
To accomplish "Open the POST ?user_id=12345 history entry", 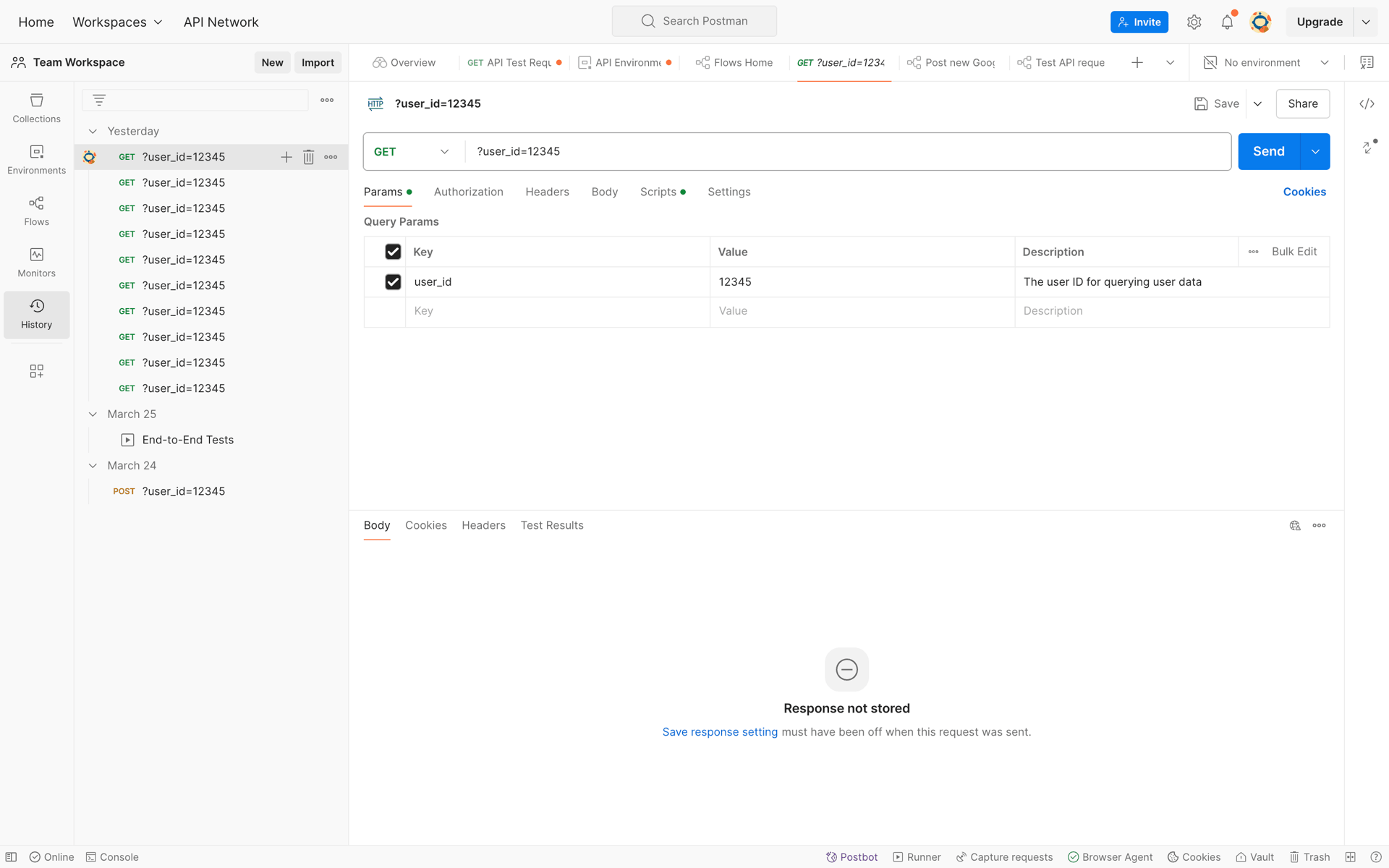I will (211, 492).
